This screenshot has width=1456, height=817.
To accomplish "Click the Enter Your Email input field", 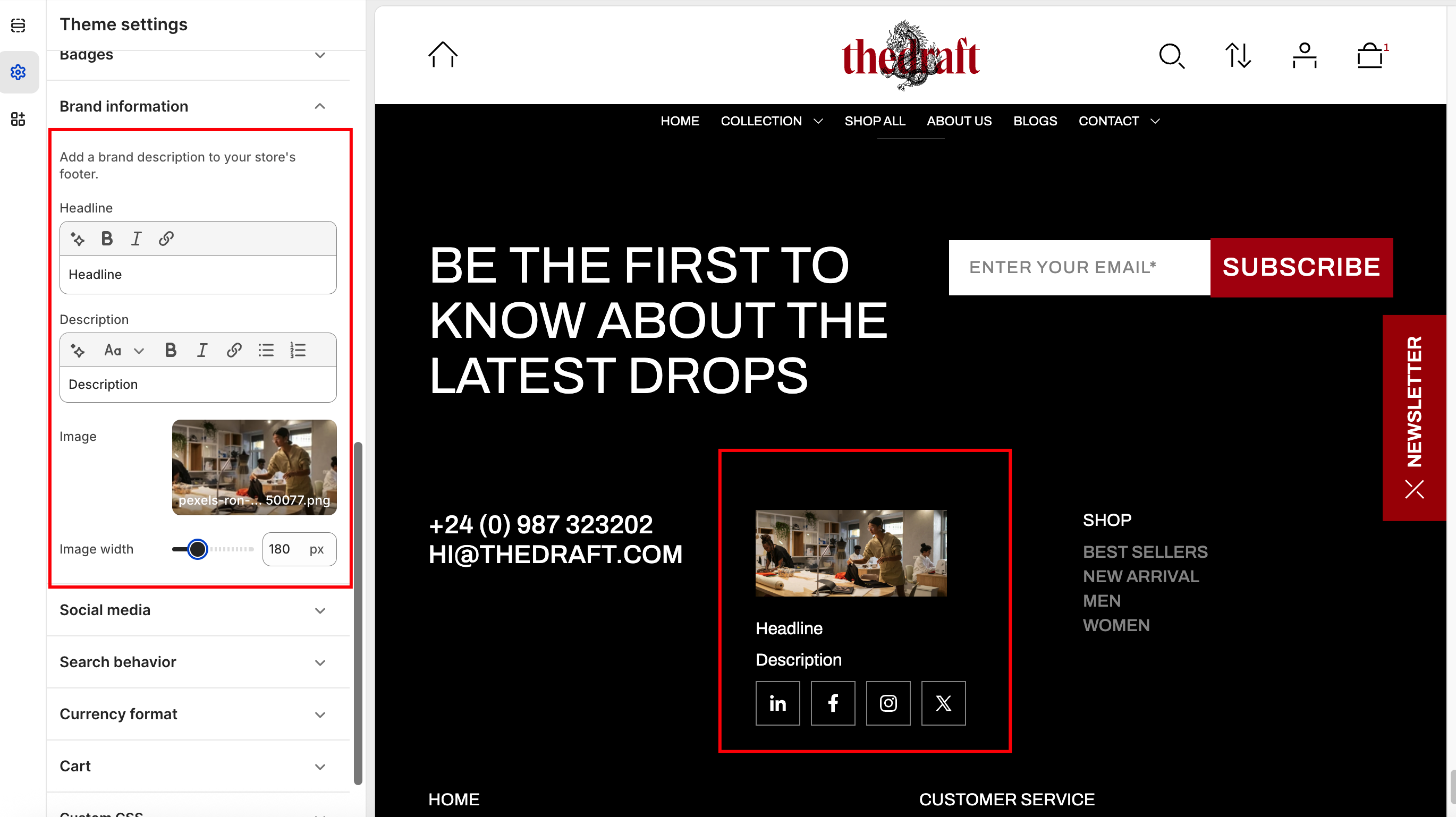I will tap(1080, 268).
